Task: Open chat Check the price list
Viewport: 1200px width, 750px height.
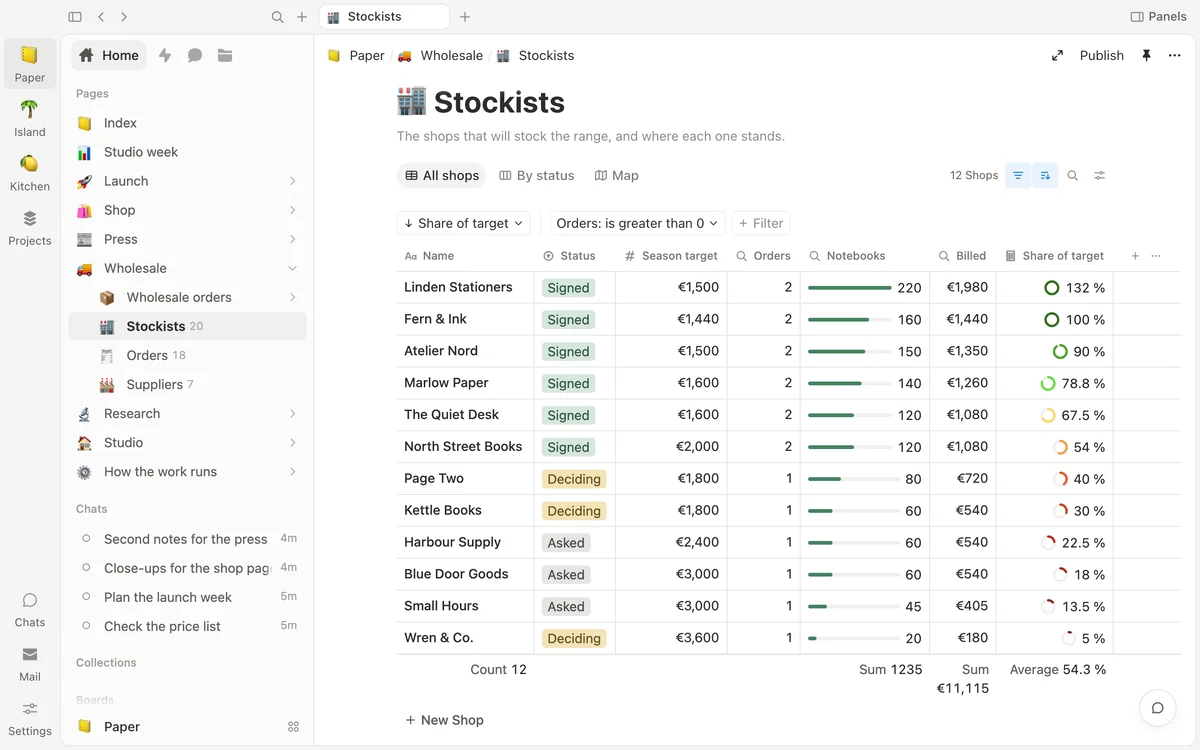Action: (x=187, y=626)
